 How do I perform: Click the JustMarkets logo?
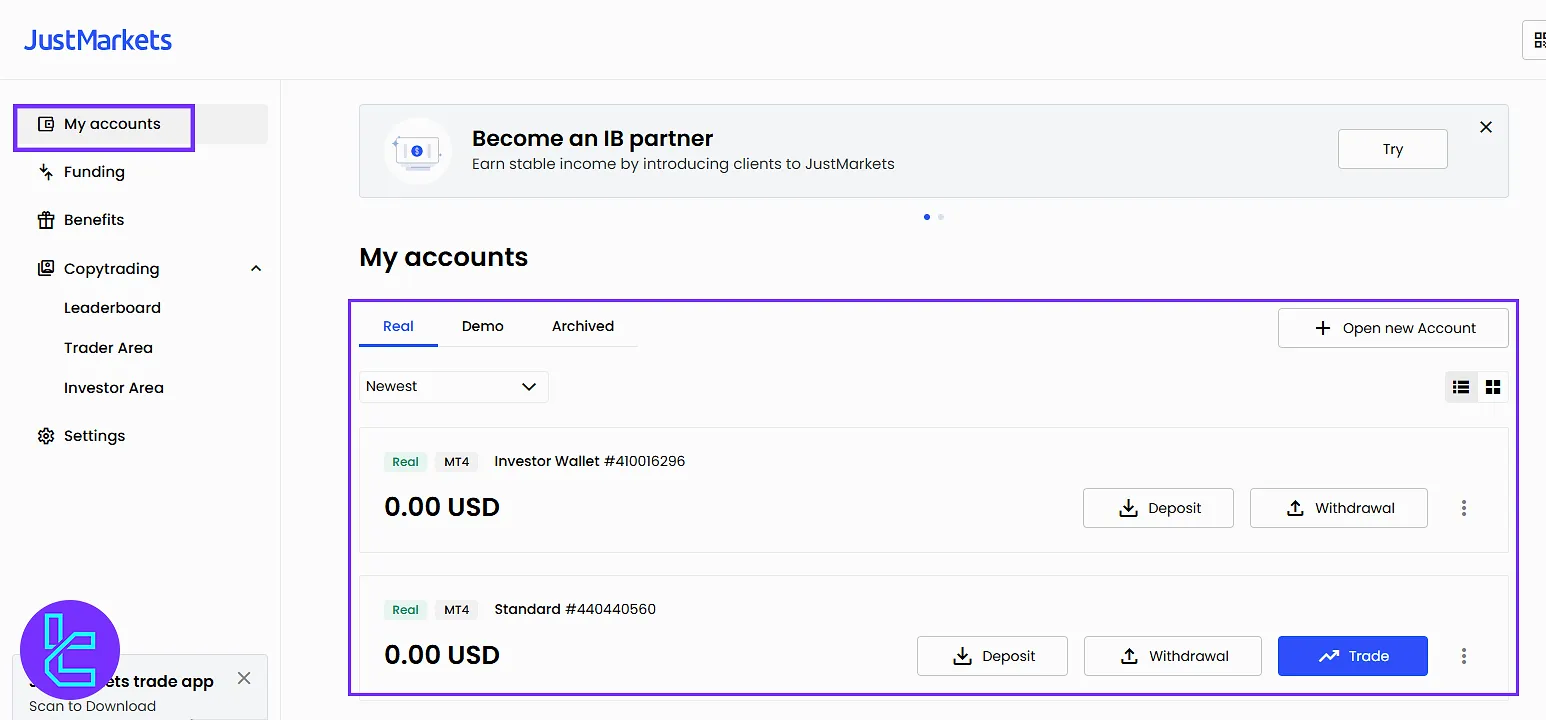coord(98,41)
